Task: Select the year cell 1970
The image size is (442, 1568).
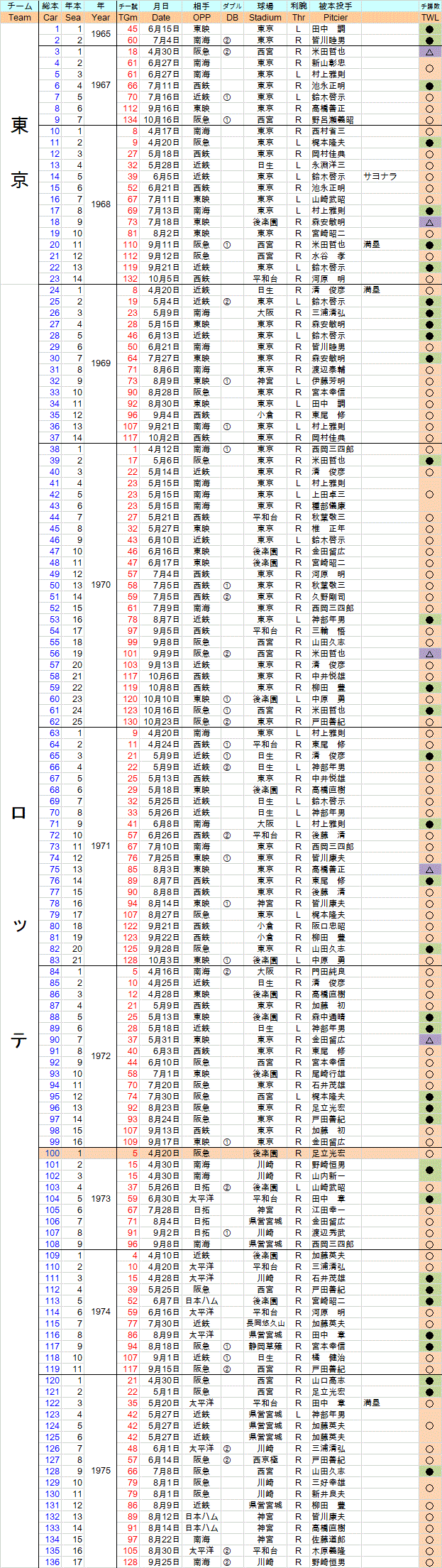Action: click(101, 586)
